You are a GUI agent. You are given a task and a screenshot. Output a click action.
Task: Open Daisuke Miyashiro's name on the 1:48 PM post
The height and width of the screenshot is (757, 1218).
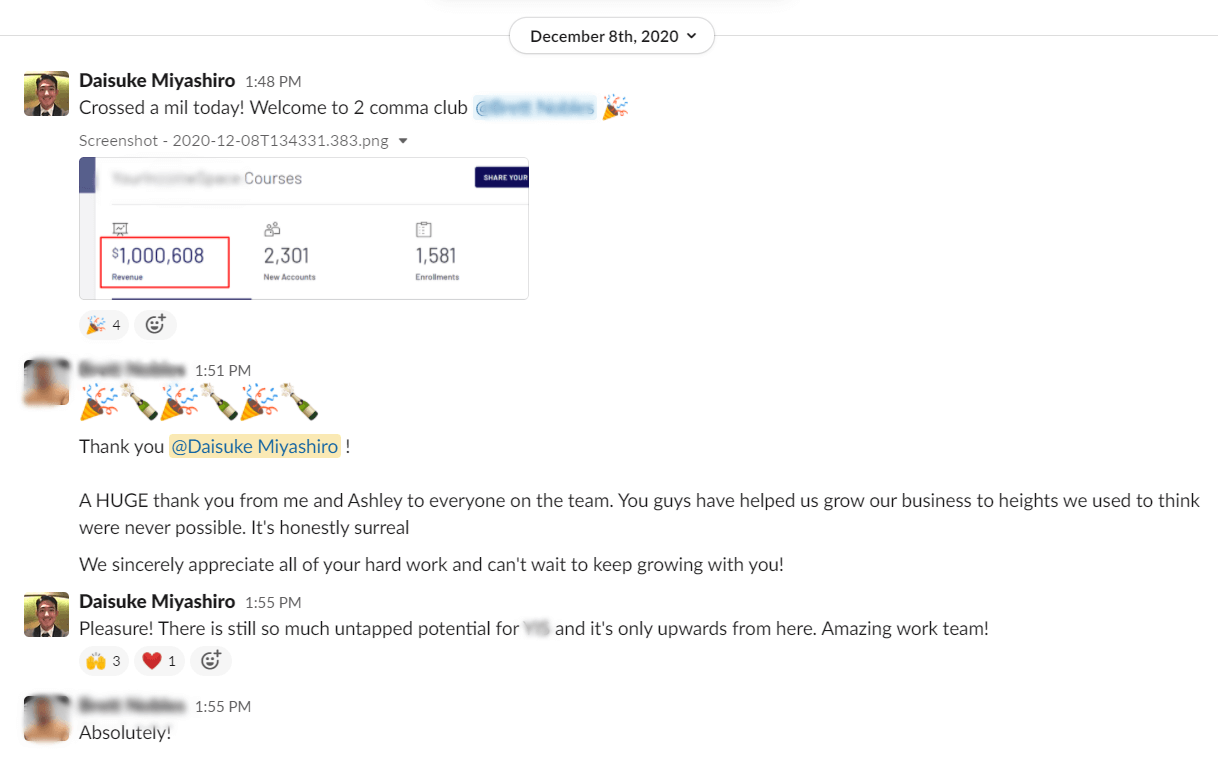pyautogui.click(x=157, y=81)
